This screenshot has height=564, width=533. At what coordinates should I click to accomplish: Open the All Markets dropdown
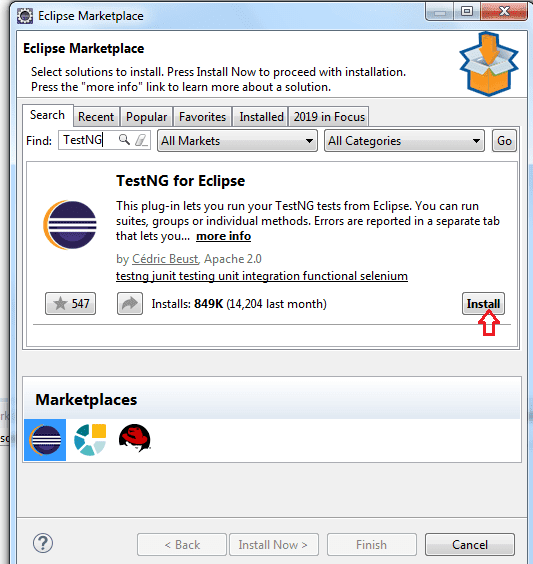237,141
